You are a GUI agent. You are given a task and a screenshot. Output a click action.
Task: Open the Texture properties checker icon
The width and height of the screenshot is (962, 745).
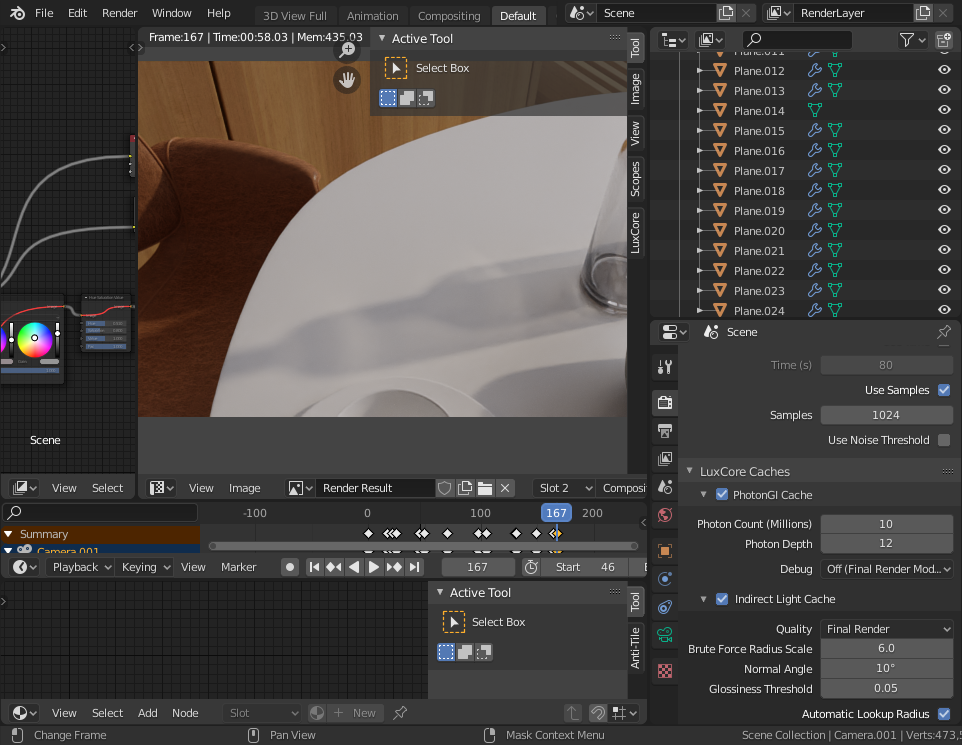[665, 670]
